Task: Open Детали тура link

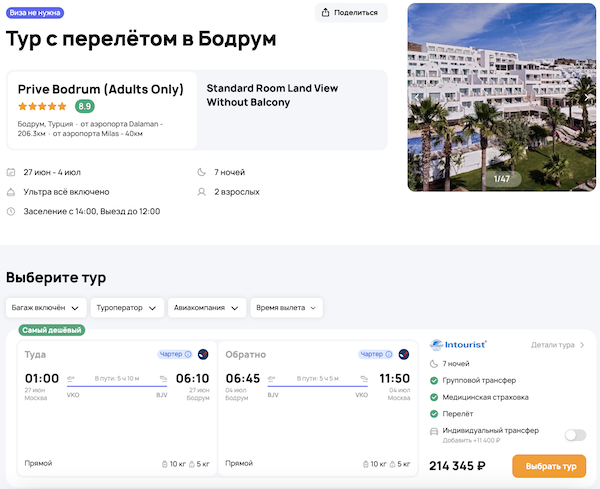Action: 557,345
